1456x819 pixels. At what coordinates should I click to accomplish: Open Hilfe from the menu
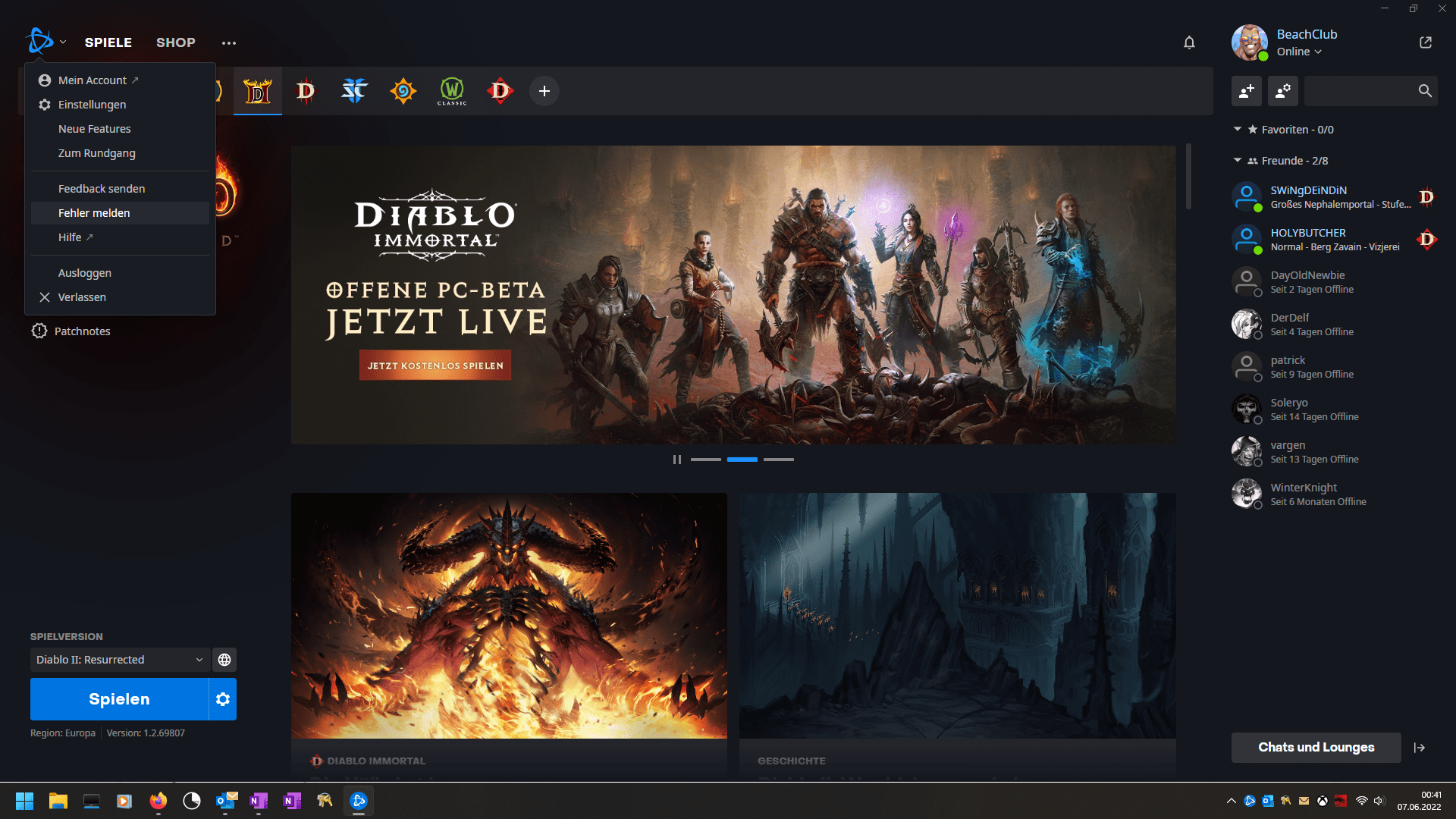[120, 237]
